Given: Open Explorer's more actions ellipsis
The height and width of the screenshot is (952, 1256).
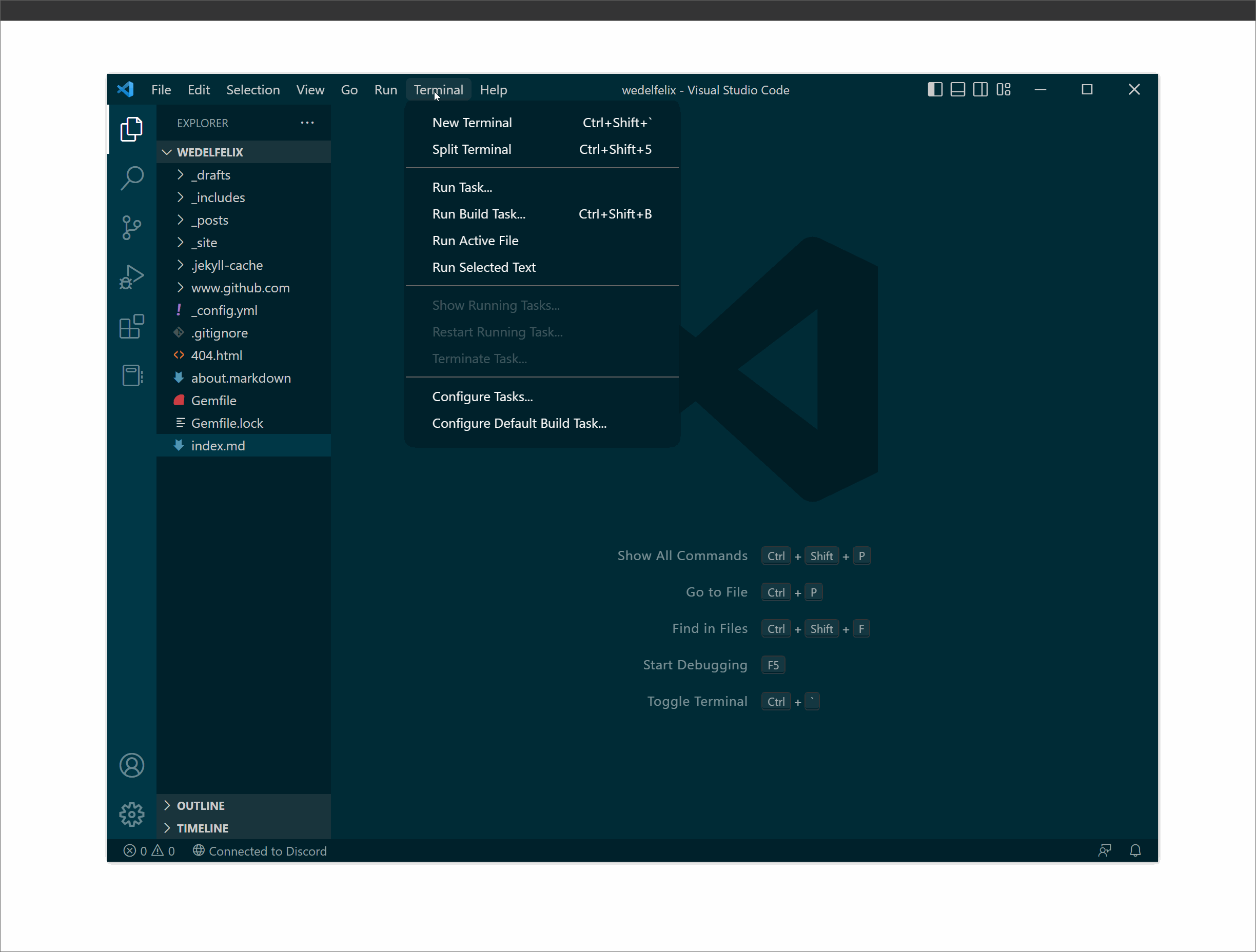Looking at the screenshot, I should (307, 123).
